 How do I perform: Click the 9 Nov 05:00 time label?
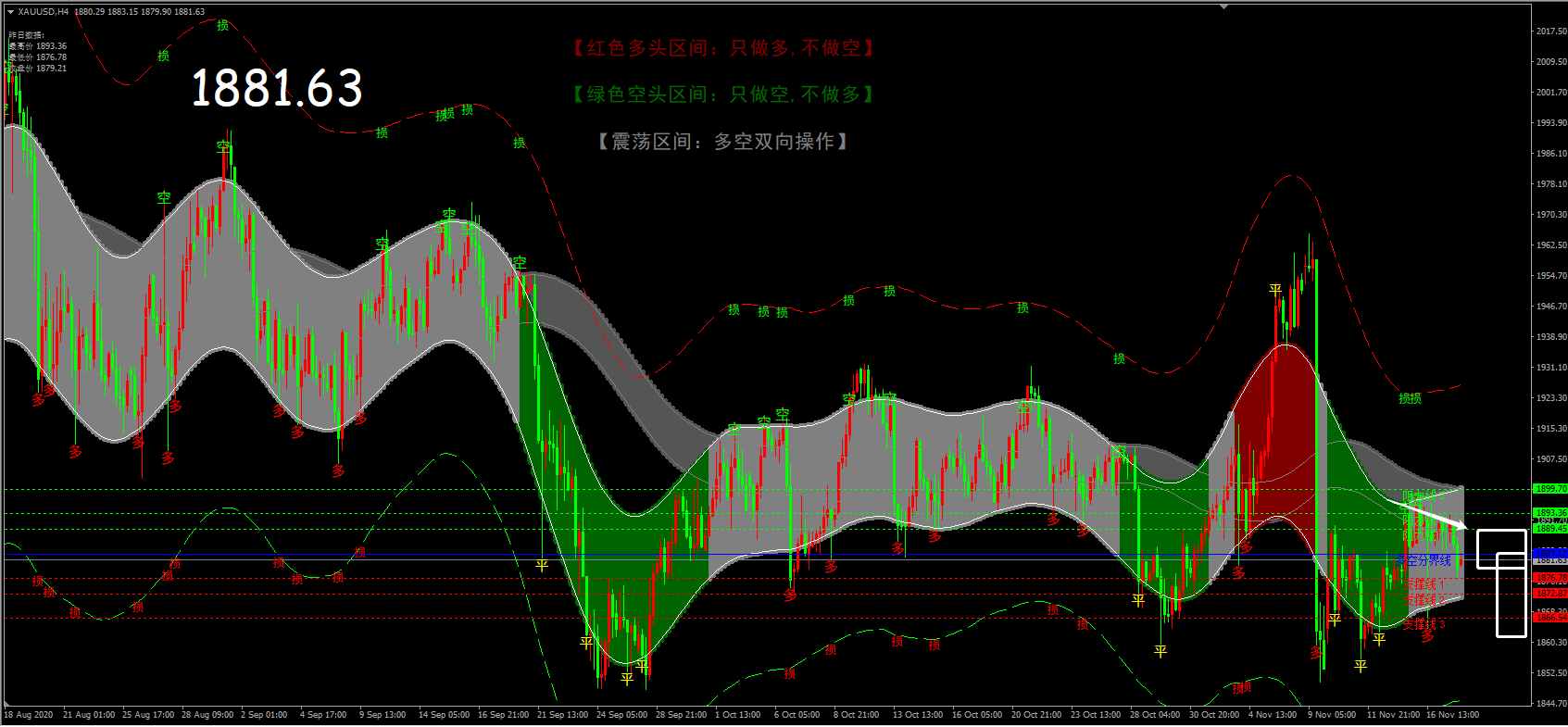click(1332, 715)
